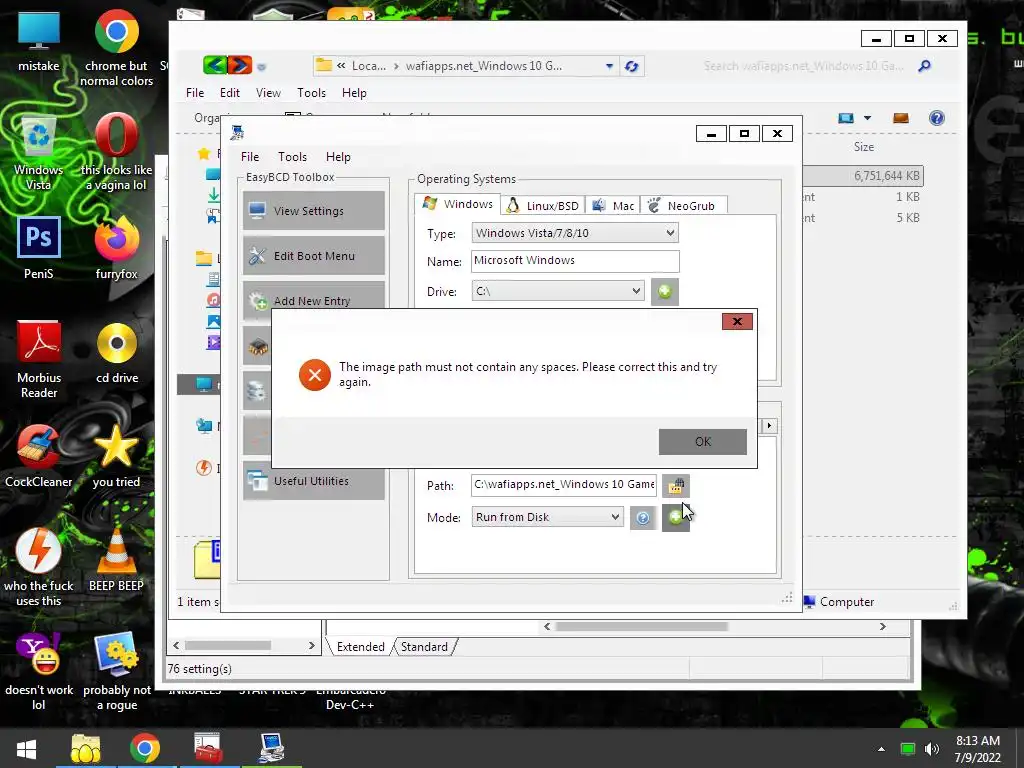1024x768 pixels.
Task: Click Explorer refresh icon
Action: point(632,66)
